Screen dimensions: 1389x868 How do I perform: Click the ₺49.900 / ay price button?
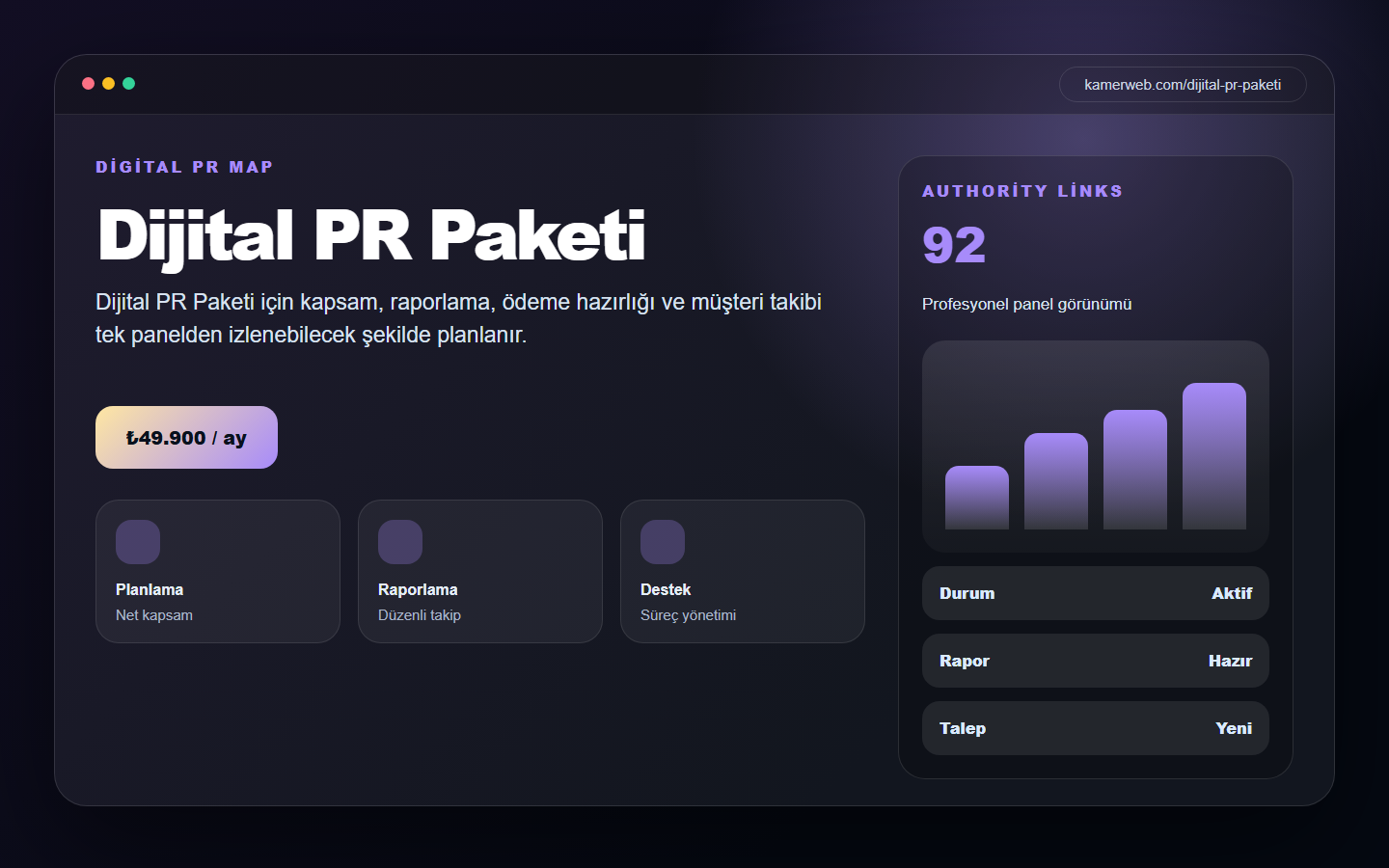click(186, 437)
